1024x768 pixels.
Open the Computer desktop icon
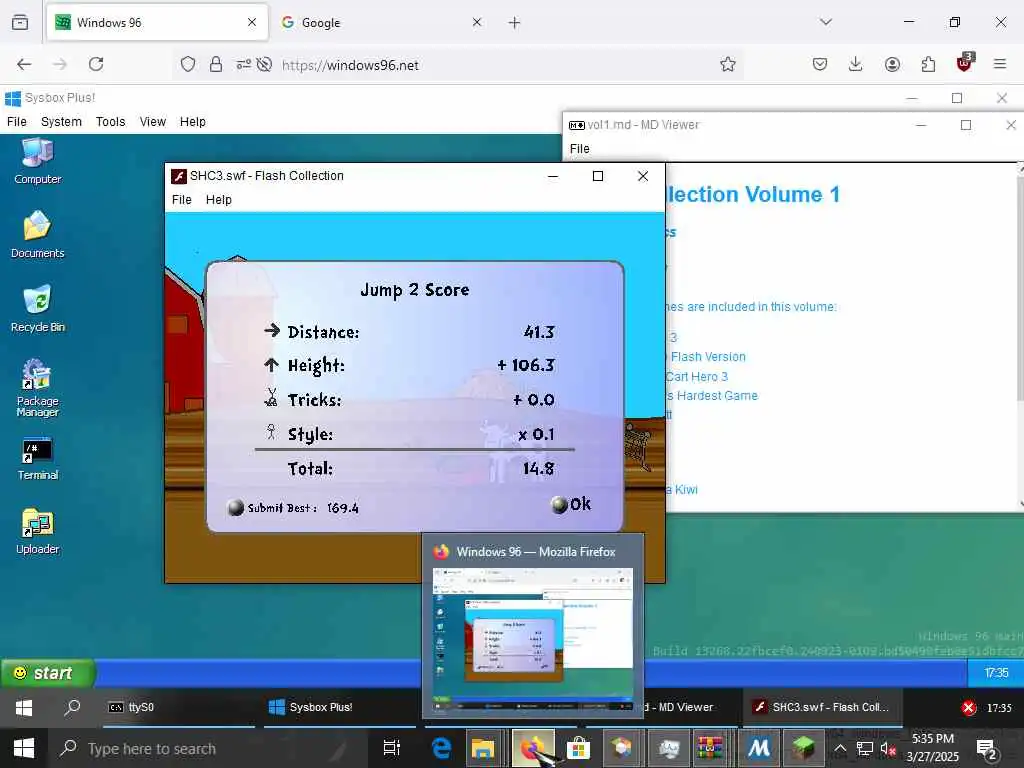pyautogui.click(x=37, y=161)
